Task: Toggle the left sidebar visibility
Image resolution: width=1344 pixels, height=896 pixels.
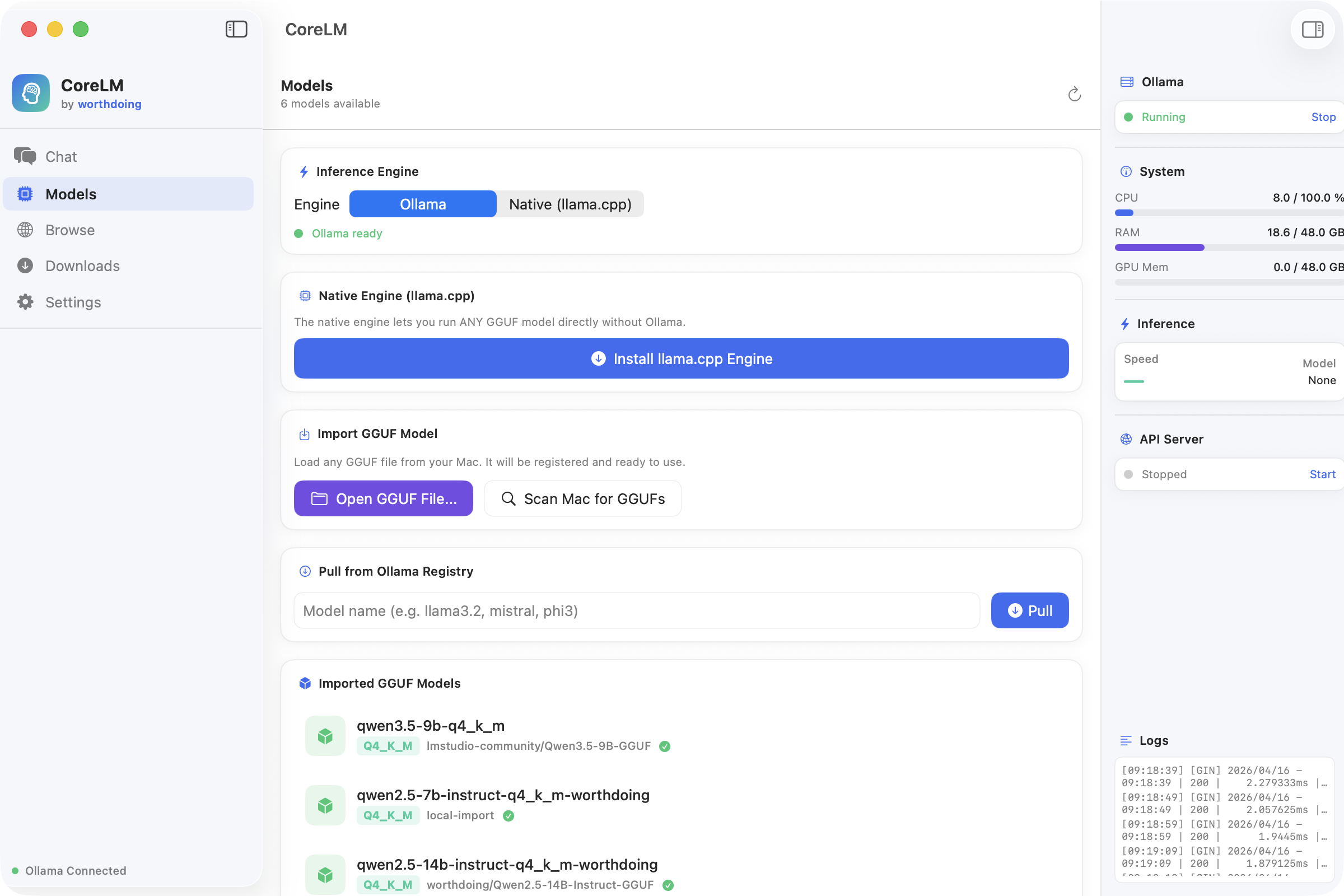Action: click(236, 29)
